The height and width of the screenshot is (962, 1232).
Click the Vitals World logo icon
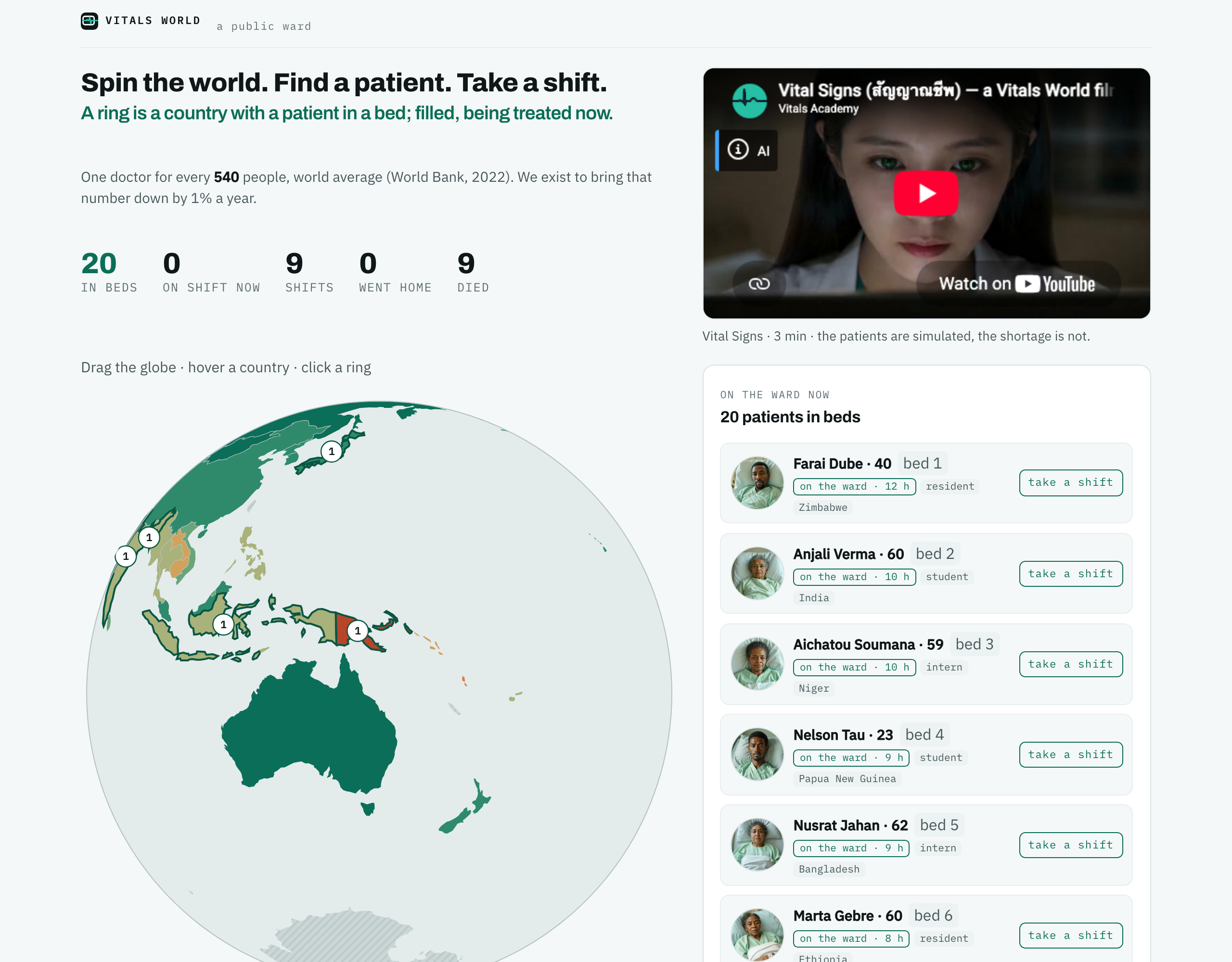pos(89,21)
